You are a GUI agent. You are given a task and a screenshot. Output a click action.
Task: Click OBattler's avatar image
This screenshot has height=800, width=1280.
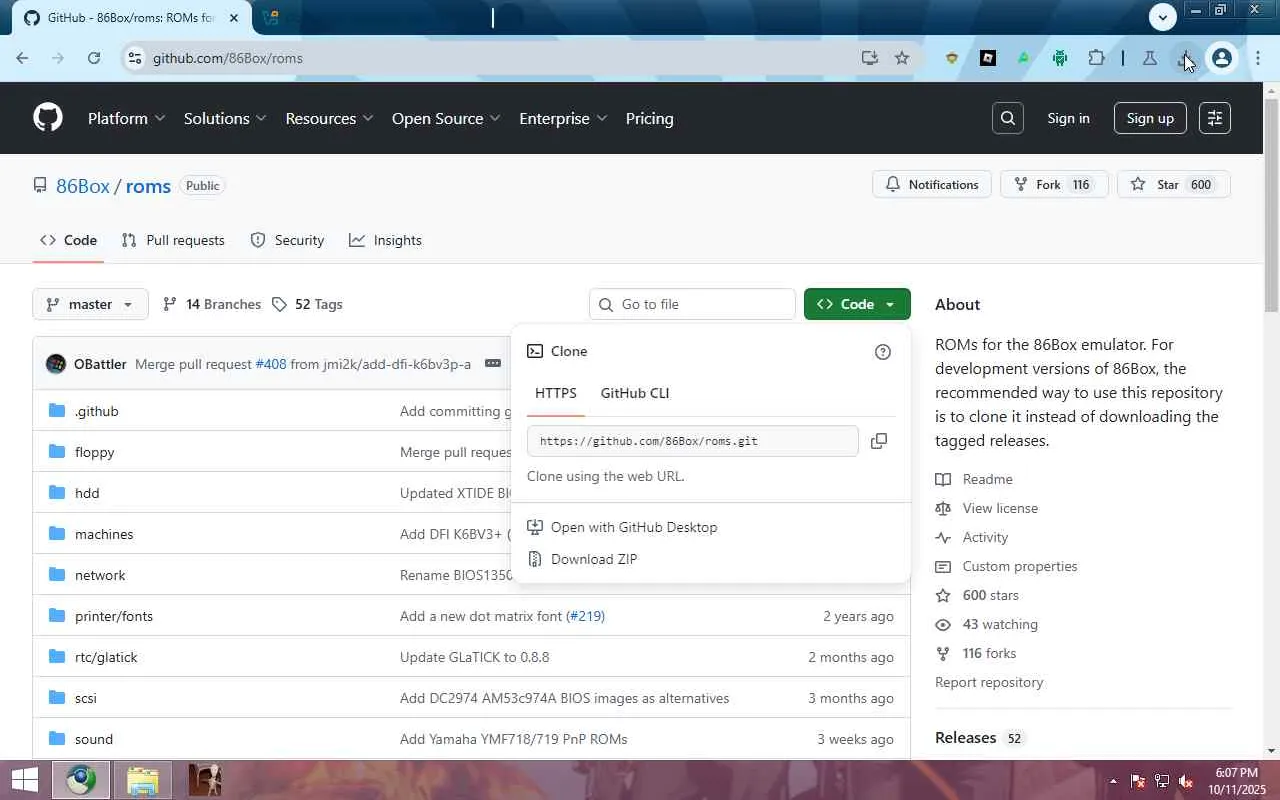click(x=56, y=364)
